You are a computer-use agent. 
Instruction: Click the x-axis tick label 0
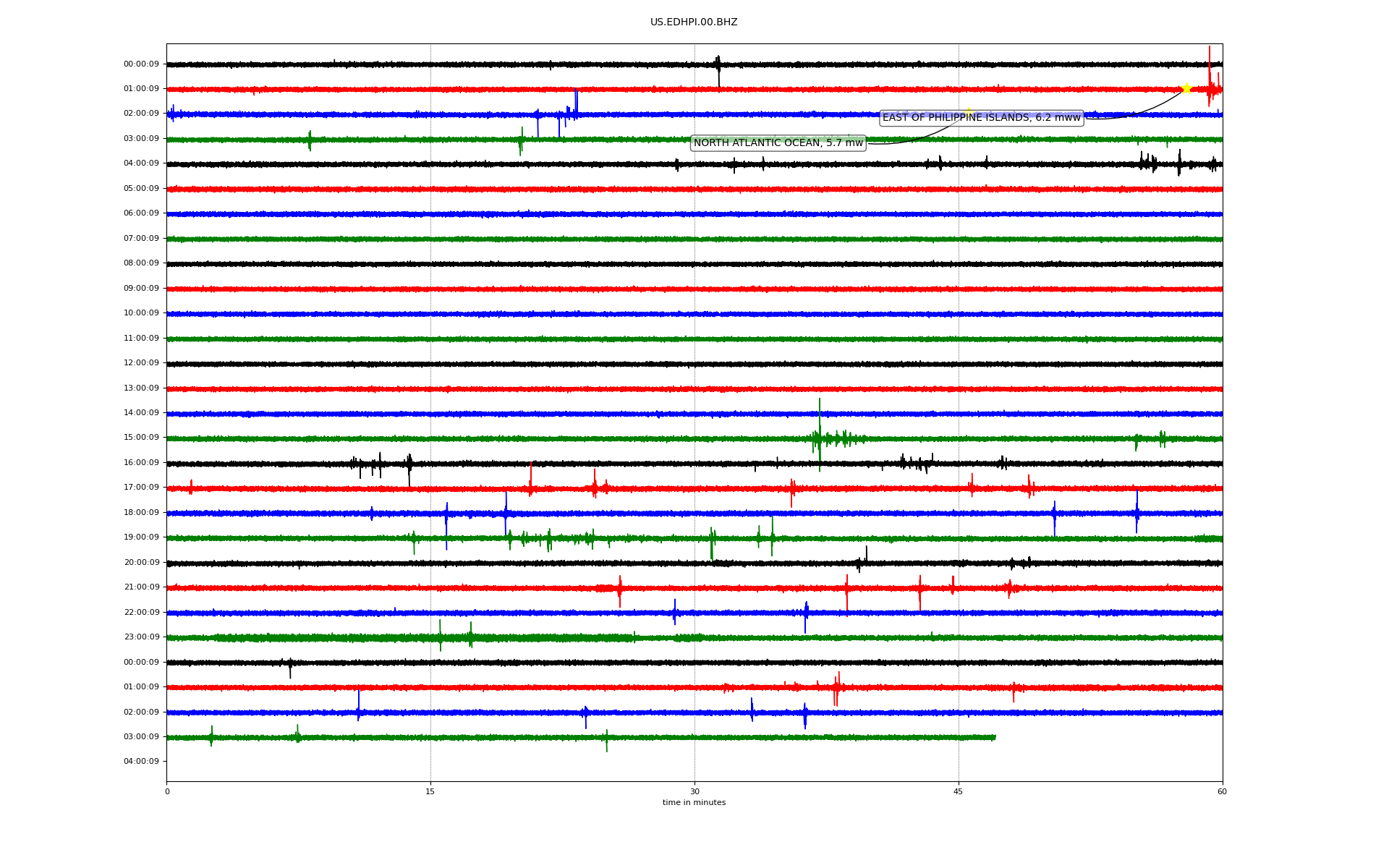pyautogui.click(x=167, y=792)
